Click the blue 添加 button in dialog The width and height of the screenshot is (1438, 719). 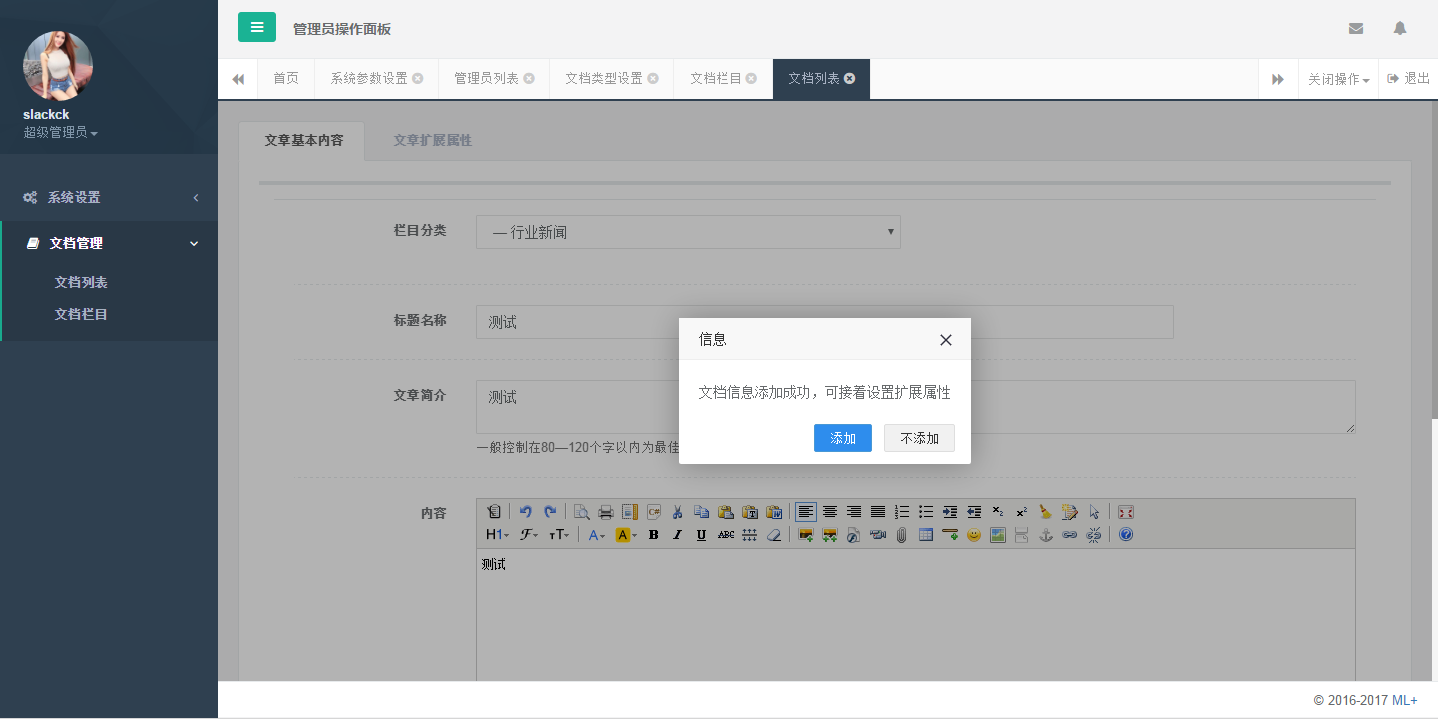coord(842,438)
